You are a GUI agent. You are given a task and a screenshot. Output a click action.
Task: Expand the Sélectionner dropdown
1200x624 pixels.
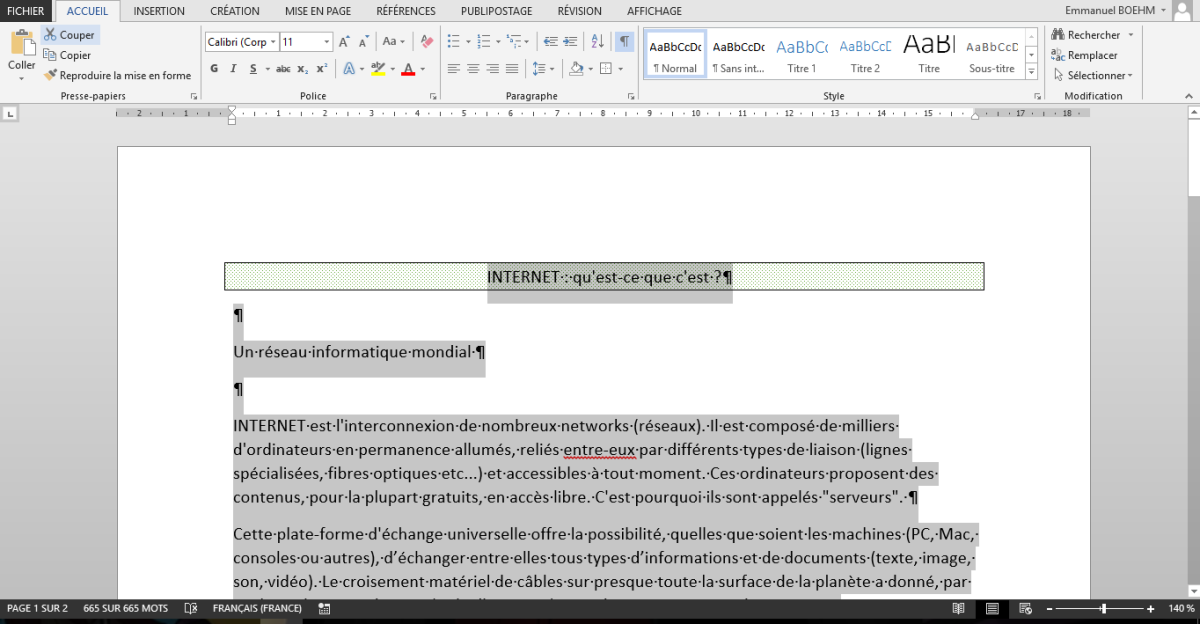pos(1092,75)
